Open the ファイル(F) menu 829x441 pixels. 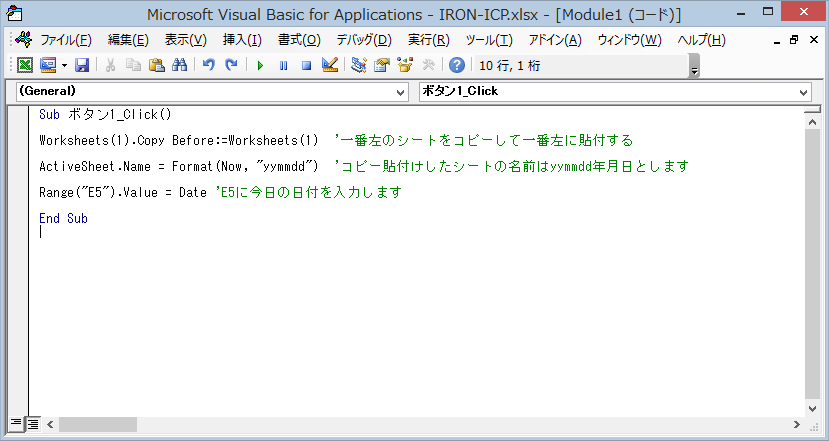click(66, 40)
